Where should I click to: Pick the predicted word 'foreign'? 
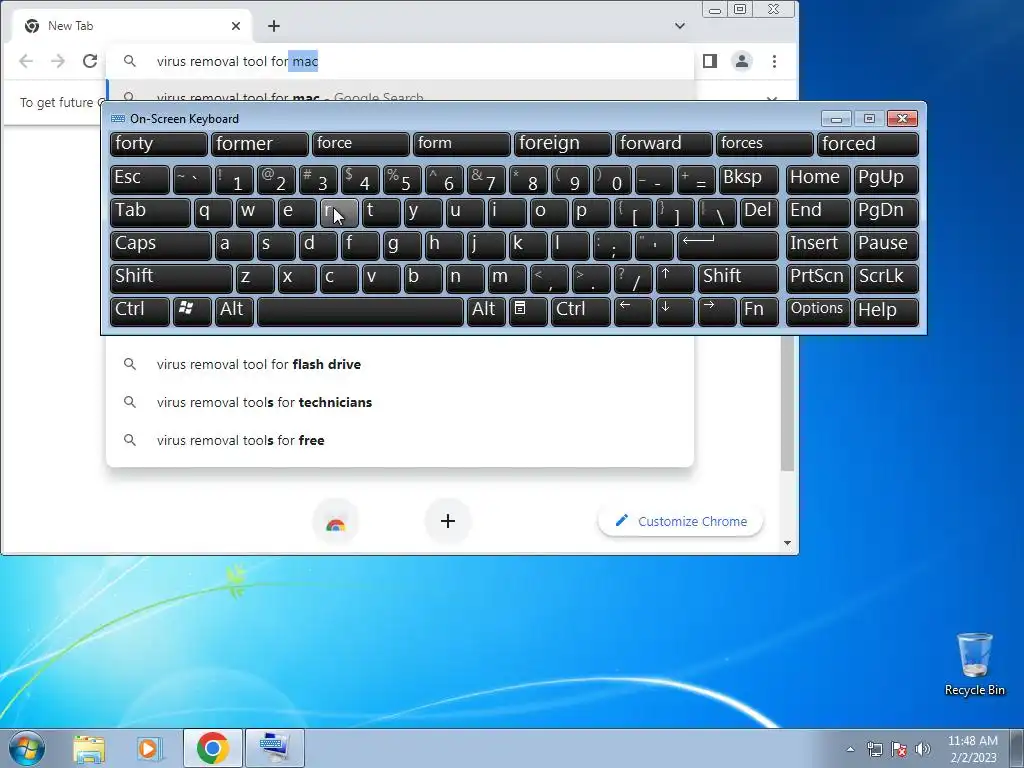(x=562, y=144)
